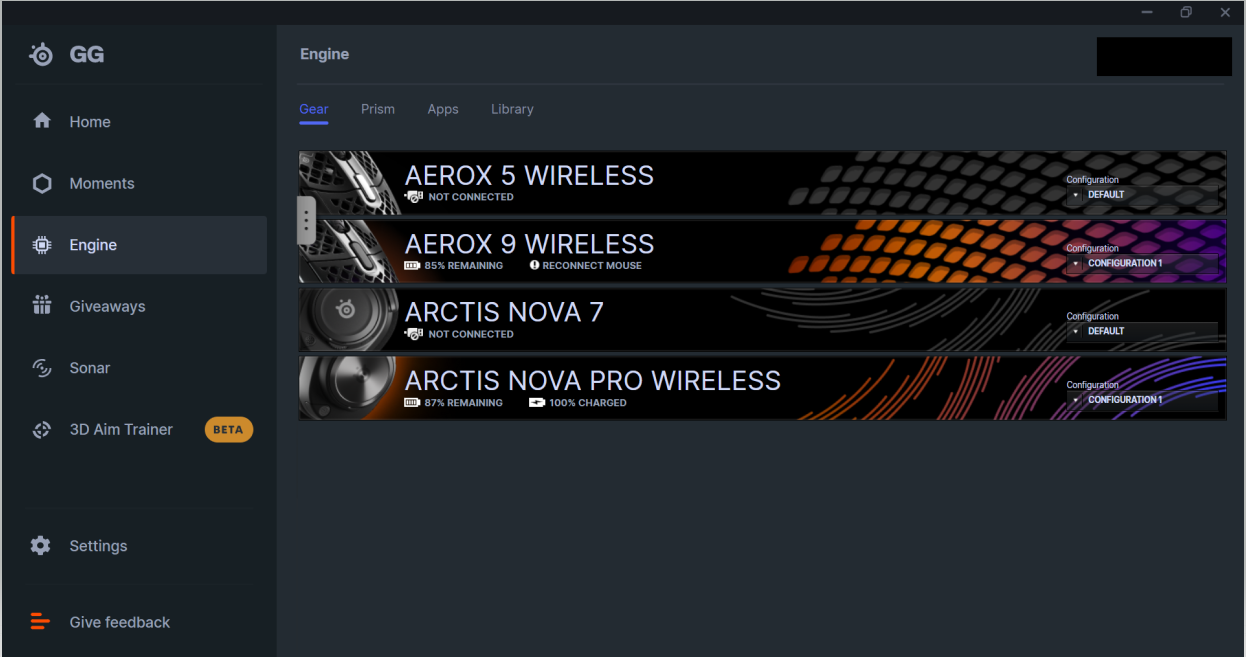Click the 85% REMAINING text
Image resolution: width=1246 pixels, height=657 pixels.
point(464,266)
